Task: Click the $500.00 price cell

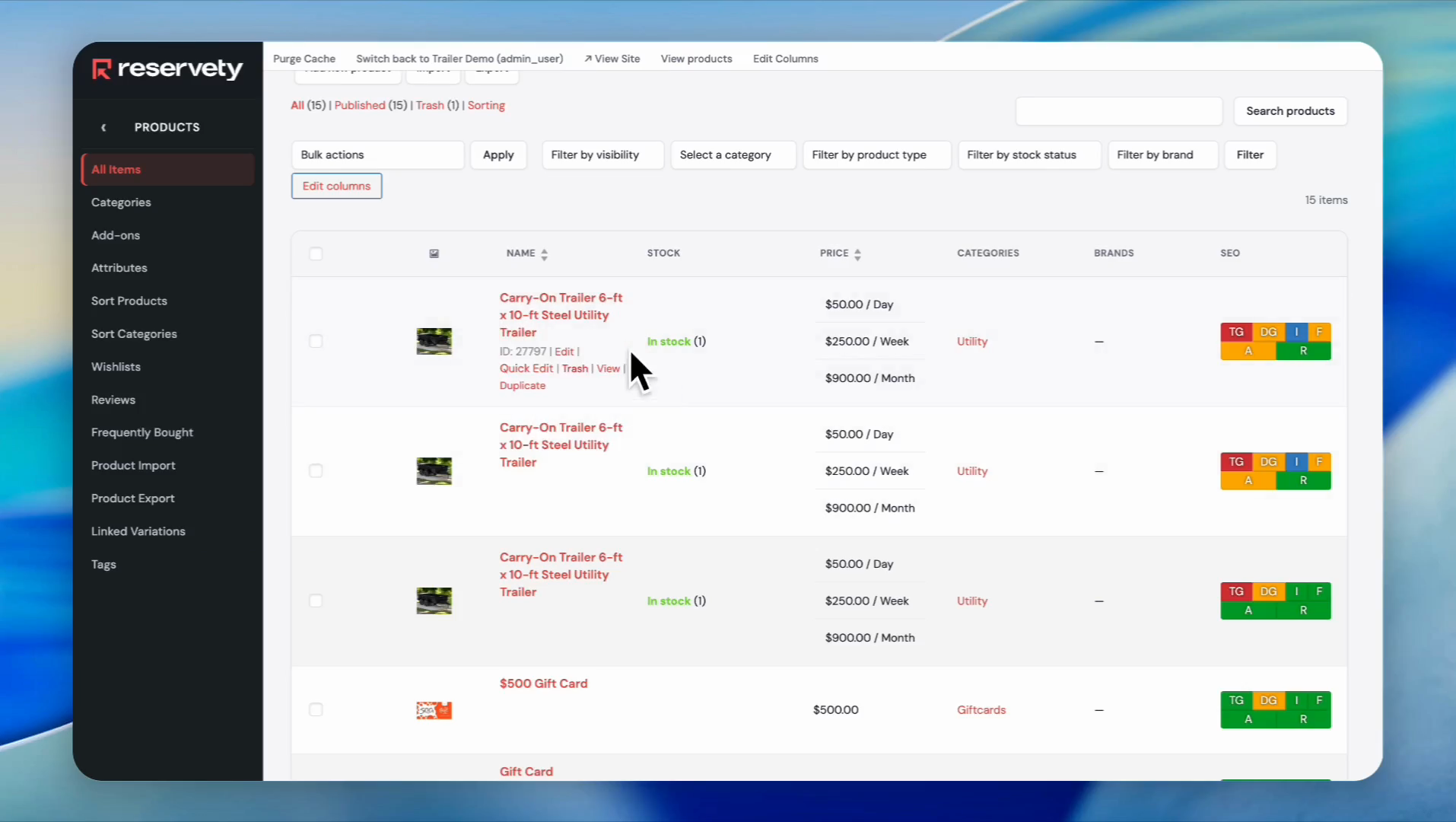Action: point(835,710)
